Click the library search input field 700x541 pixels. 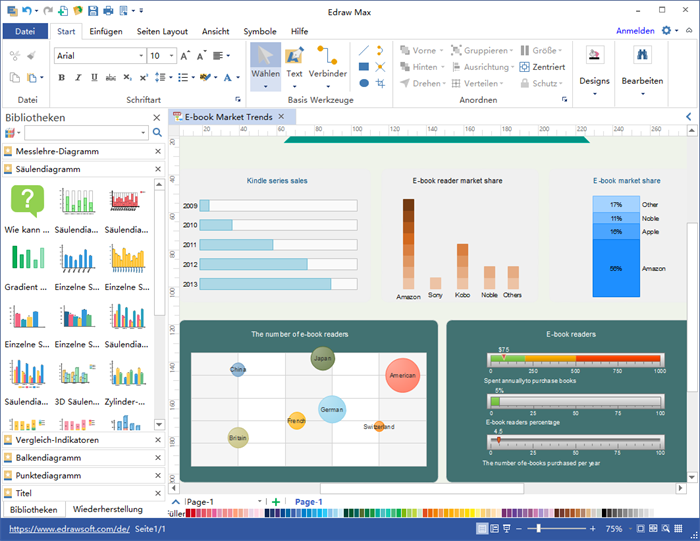[82, 133]
